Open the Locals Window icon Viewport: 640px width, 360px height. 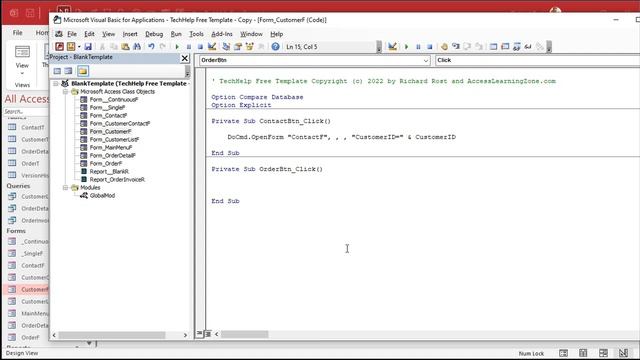493,47
